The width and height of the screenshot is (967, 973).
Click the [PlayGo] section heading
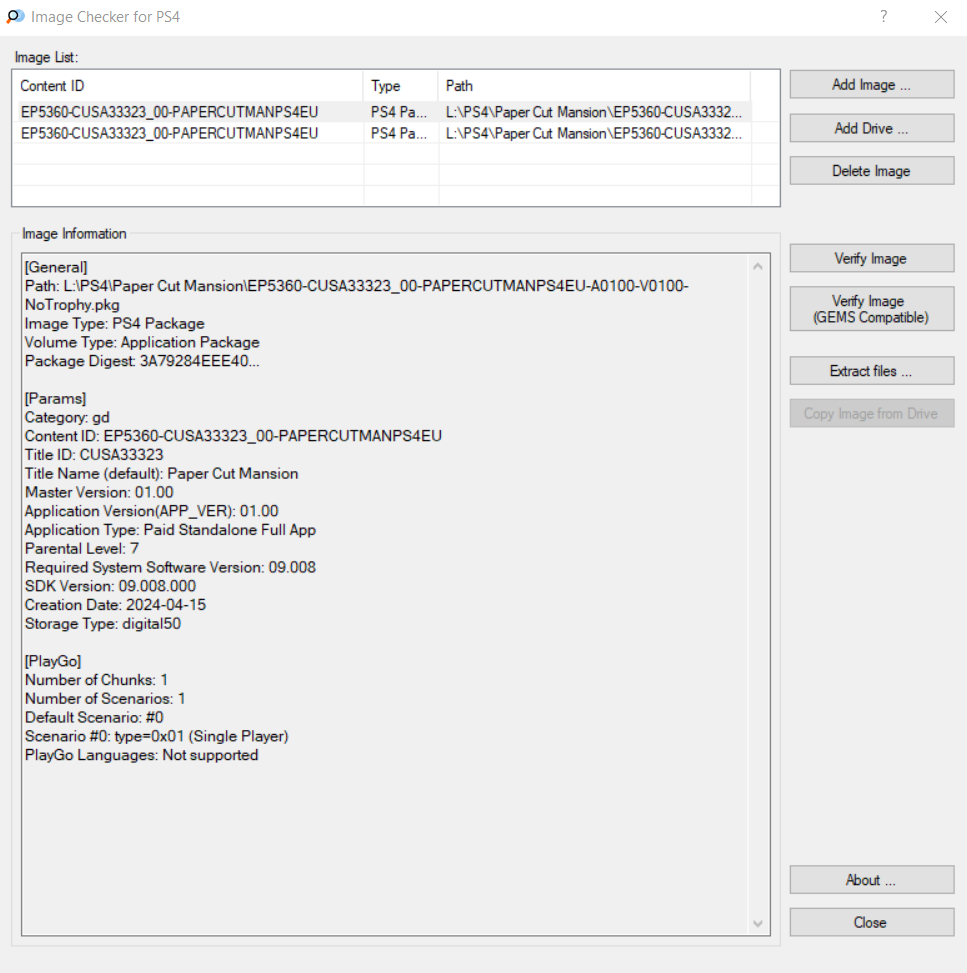point(53,661)
